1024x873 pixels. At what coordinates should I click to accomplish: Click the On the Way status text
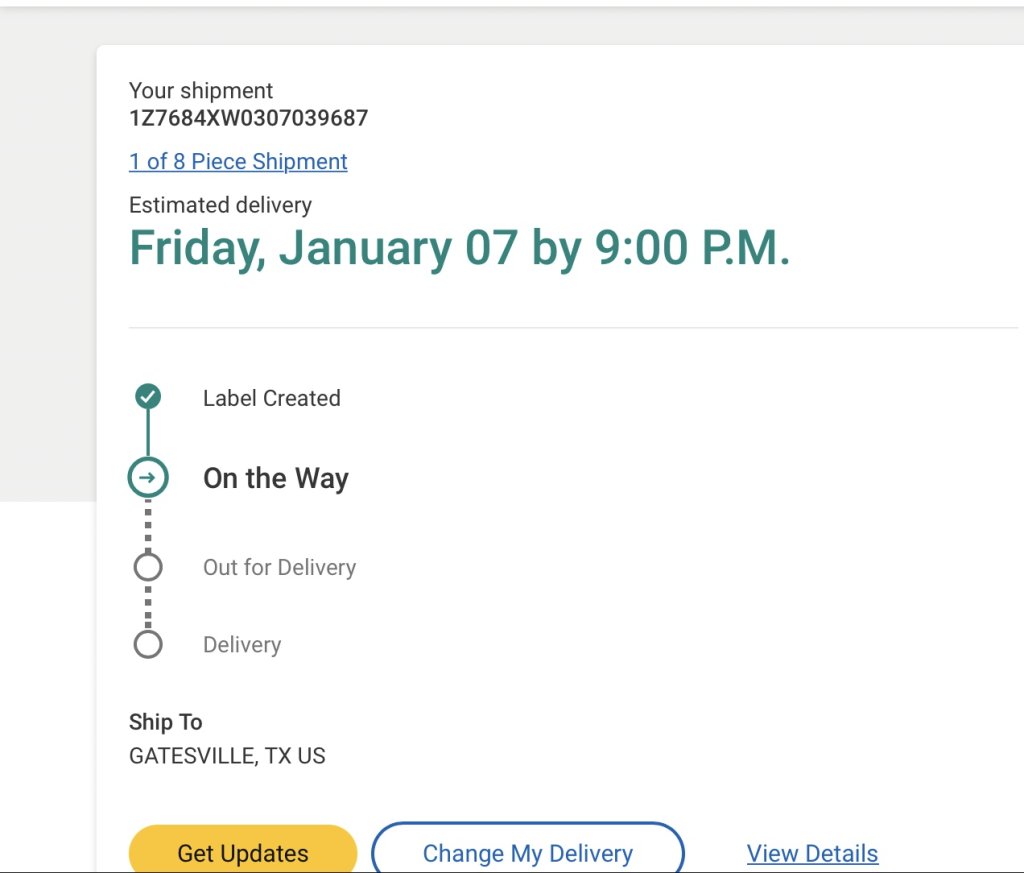coord(276,479)
